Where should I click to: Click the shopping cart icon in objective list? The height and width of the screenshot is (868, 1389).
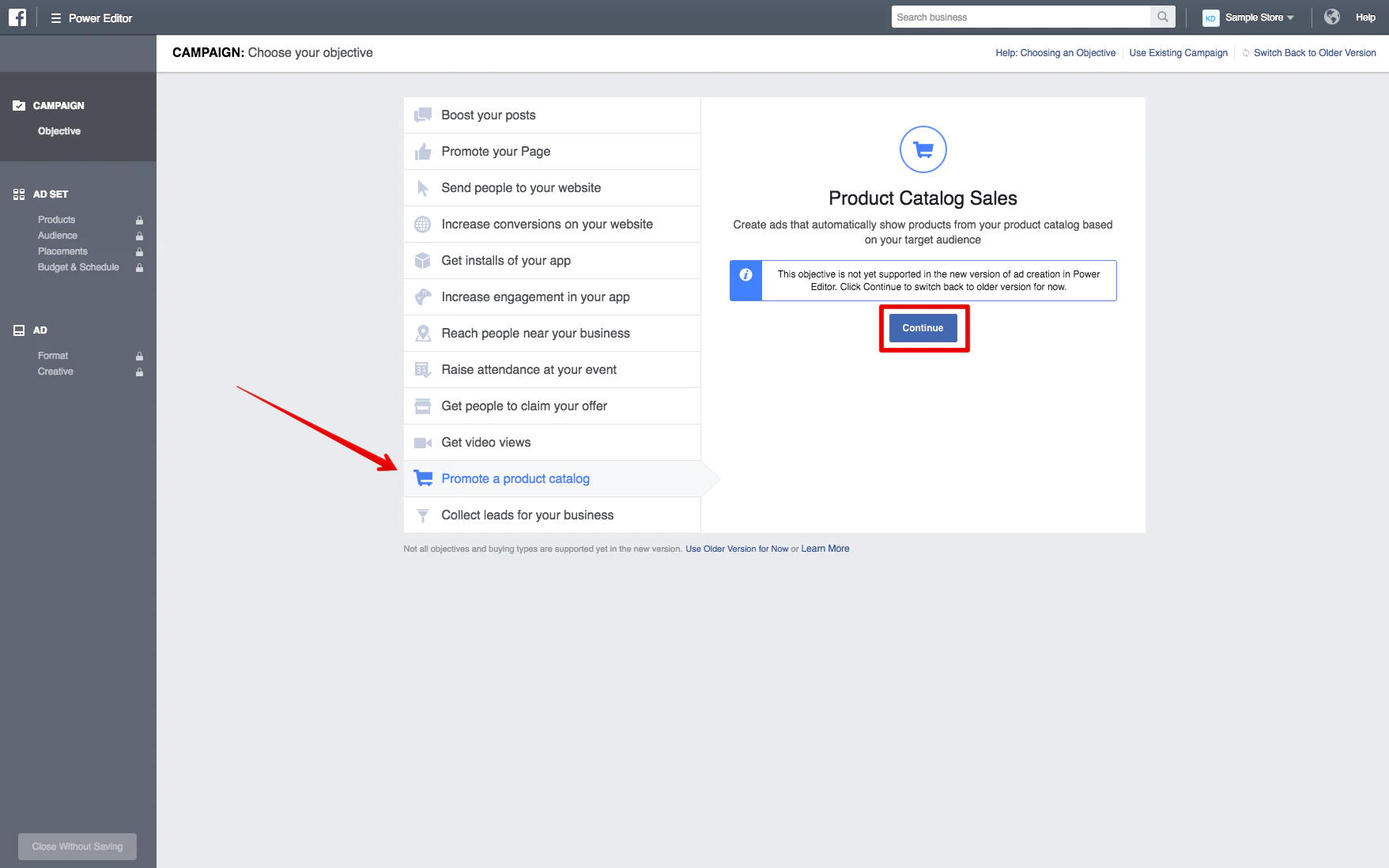tap(423, 478)
